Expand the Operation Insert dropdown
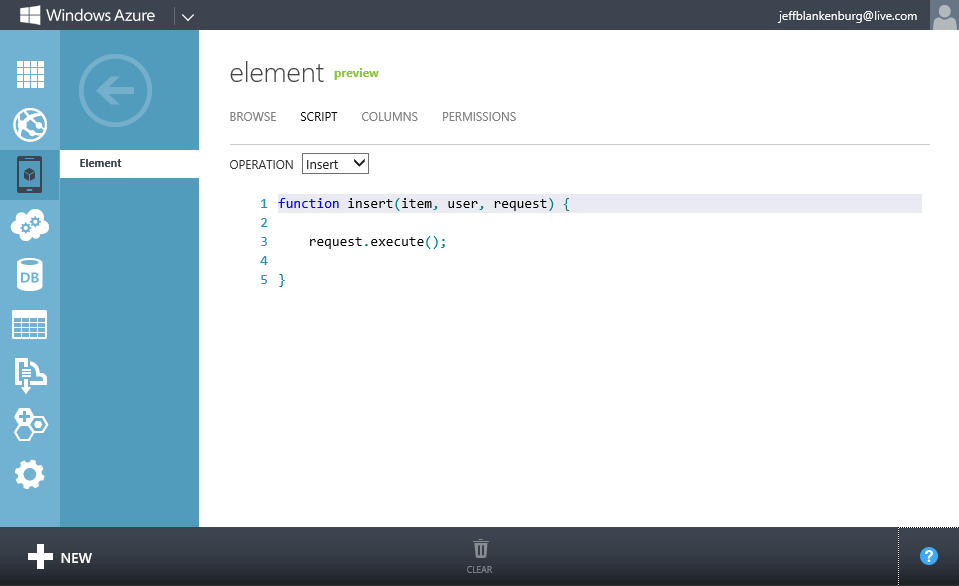The height and width of the screenshot is (586, 959). [x=335, y=164]
